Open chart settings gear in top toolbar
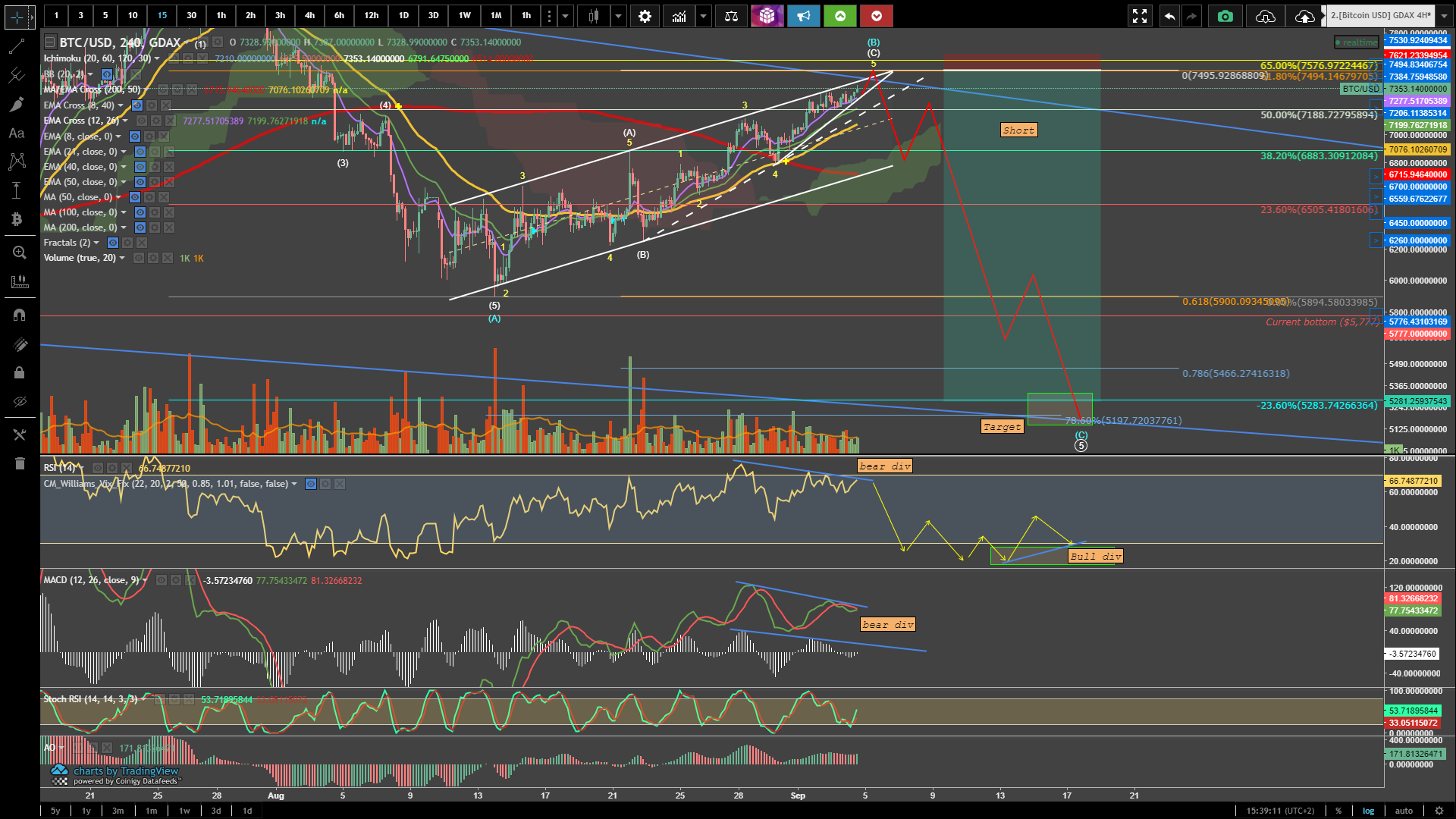The width and height of the screenshot is (1456, 819). pos(645,16)
